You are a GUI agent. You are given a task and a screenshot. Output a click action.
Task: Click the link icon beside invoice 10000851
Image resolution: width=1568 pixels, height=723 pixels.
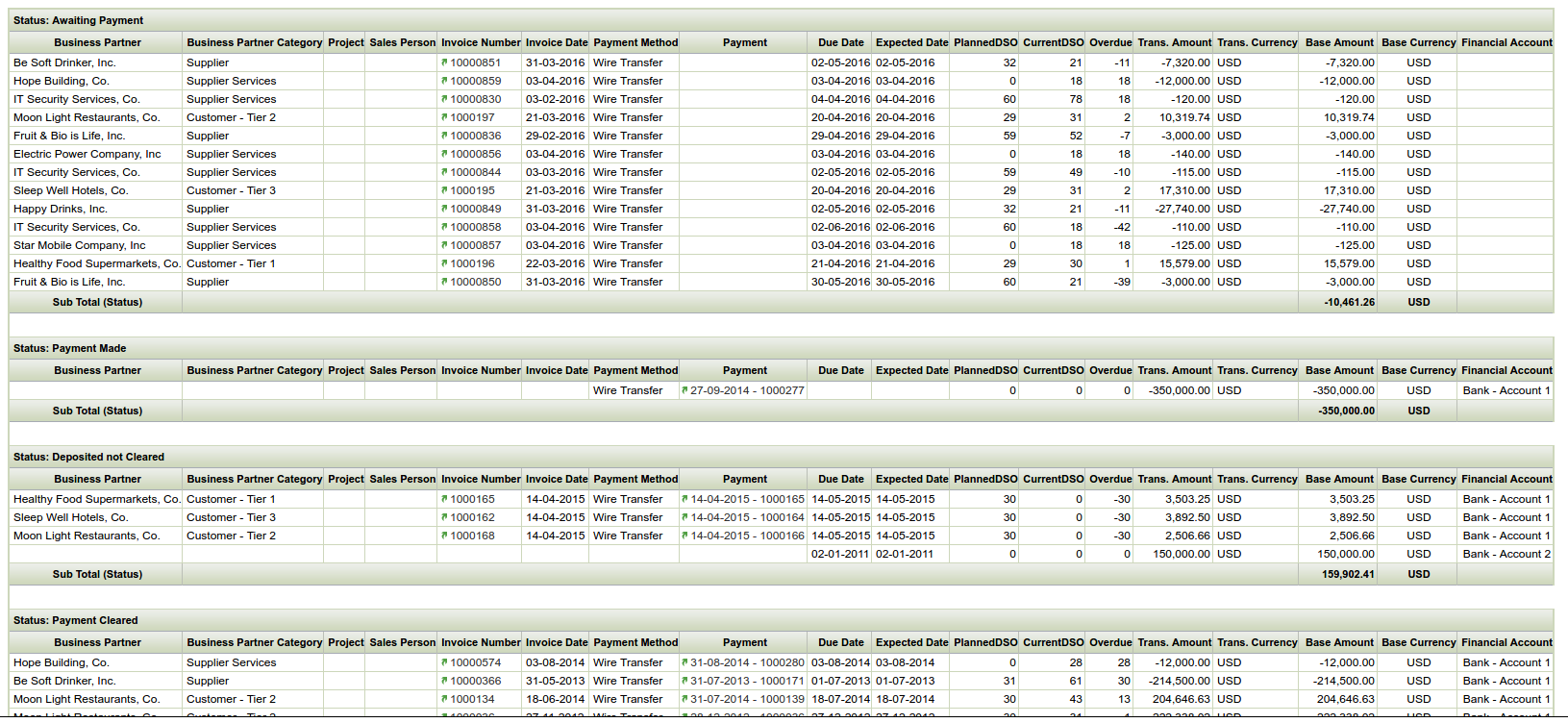[444, 62]
